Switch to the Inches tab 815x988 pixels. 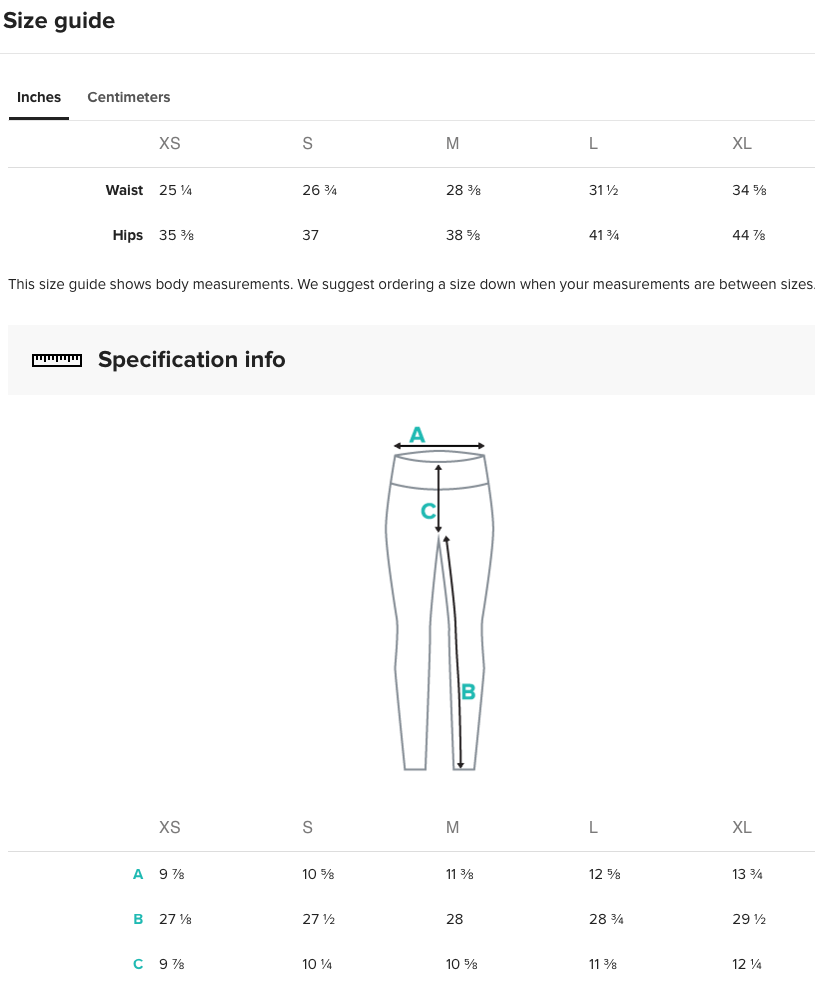38,97
